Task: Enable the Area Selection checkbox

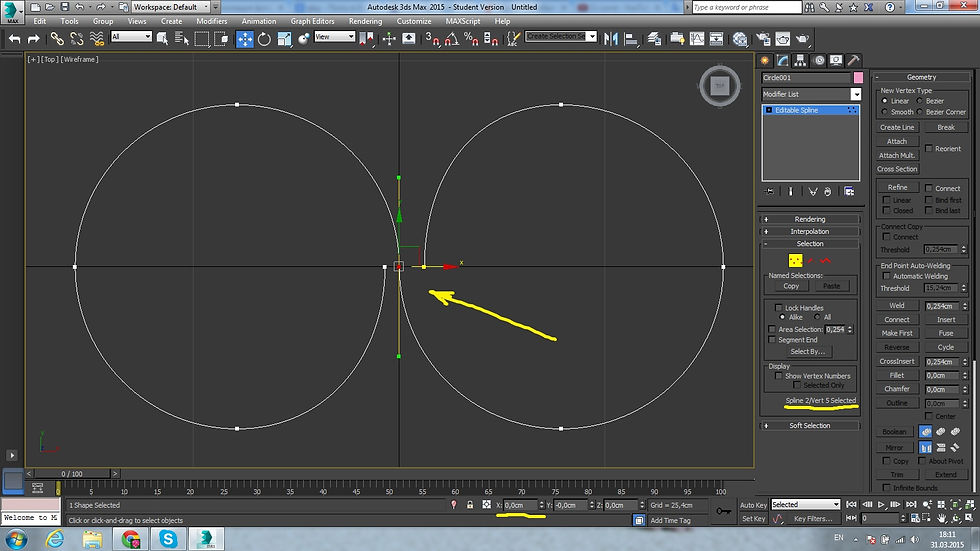Action: coord(772,329)
